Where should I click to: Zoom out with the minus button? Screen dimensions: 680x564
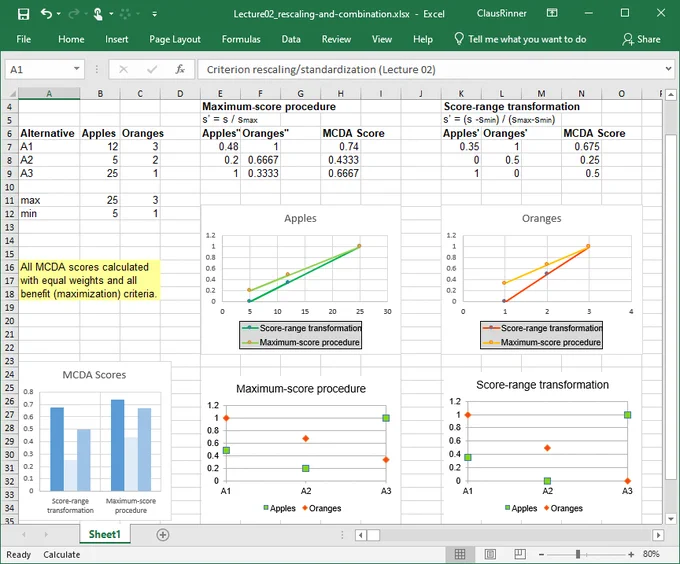coord(541,554)
